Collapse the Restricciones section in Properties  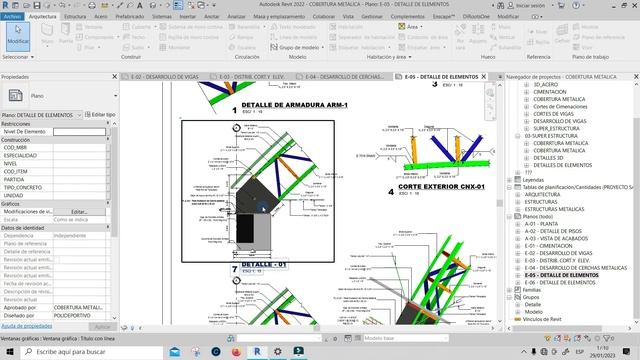pyautogui.click(x=108, y=124)
